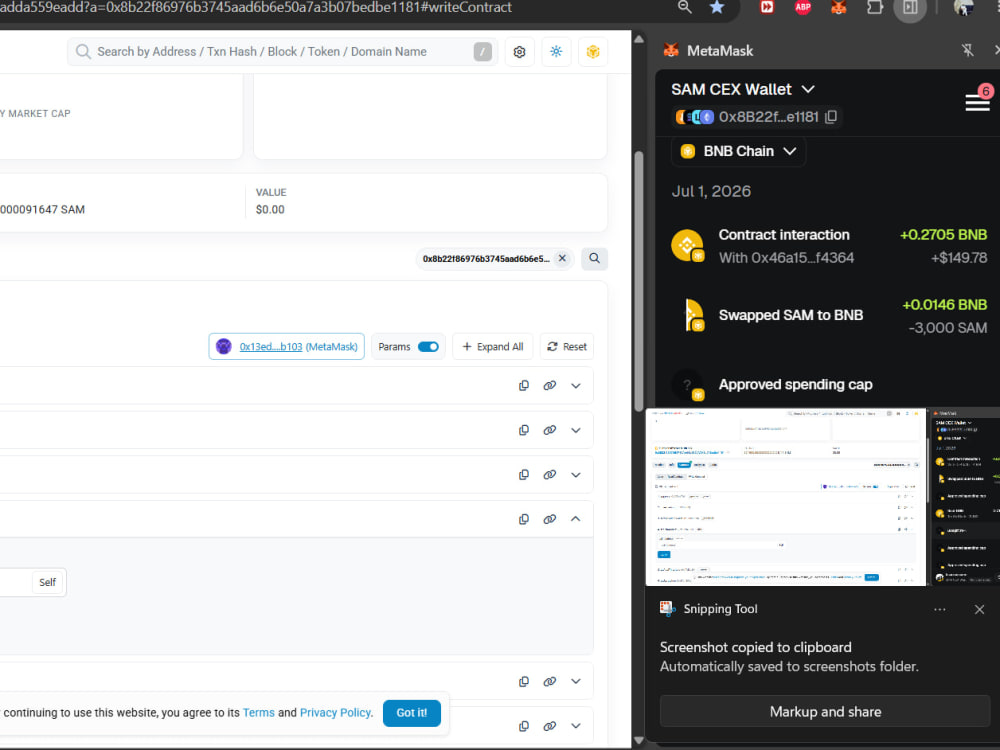Remove the 0x8b22f86976b3745aad6b6e5 address filter
The width and height of the screenshot is (1000, 750).
(562, 258)
